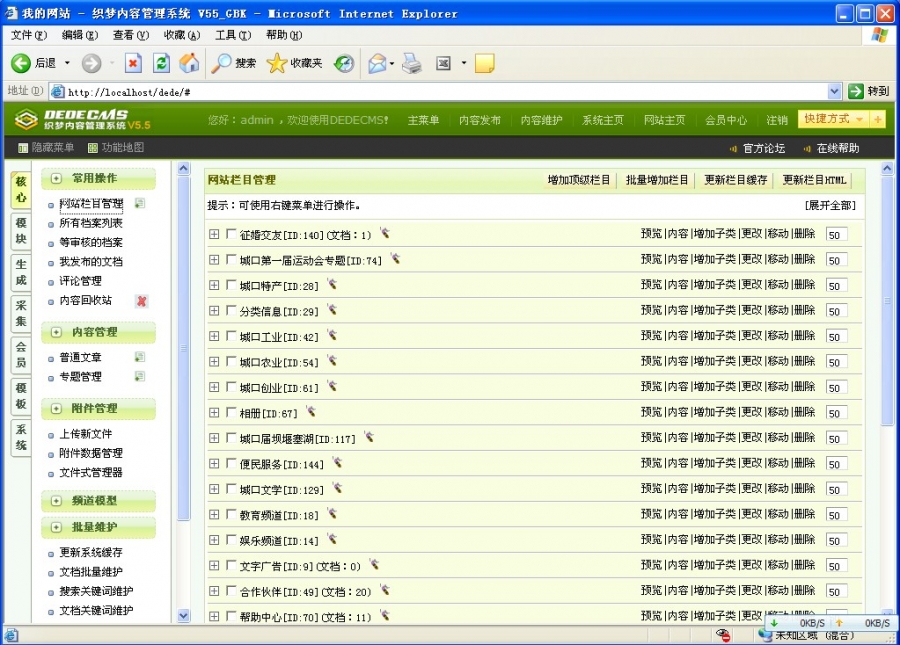Image resolution: width=900 pixels, height=645 pixels.
Task: Expand the 相册 category node
Action: click(x=213, y=412)
